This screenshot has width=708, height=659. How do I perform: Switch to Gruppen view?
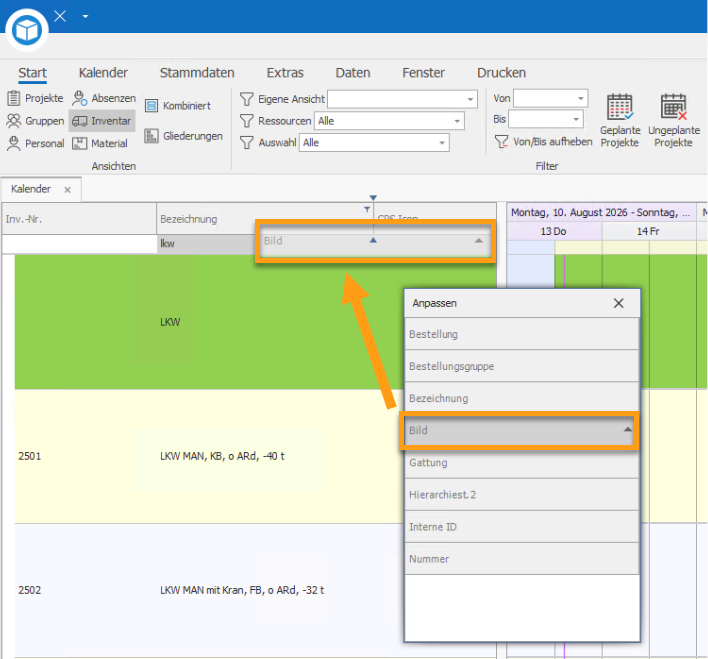click(x=35, y=121)
